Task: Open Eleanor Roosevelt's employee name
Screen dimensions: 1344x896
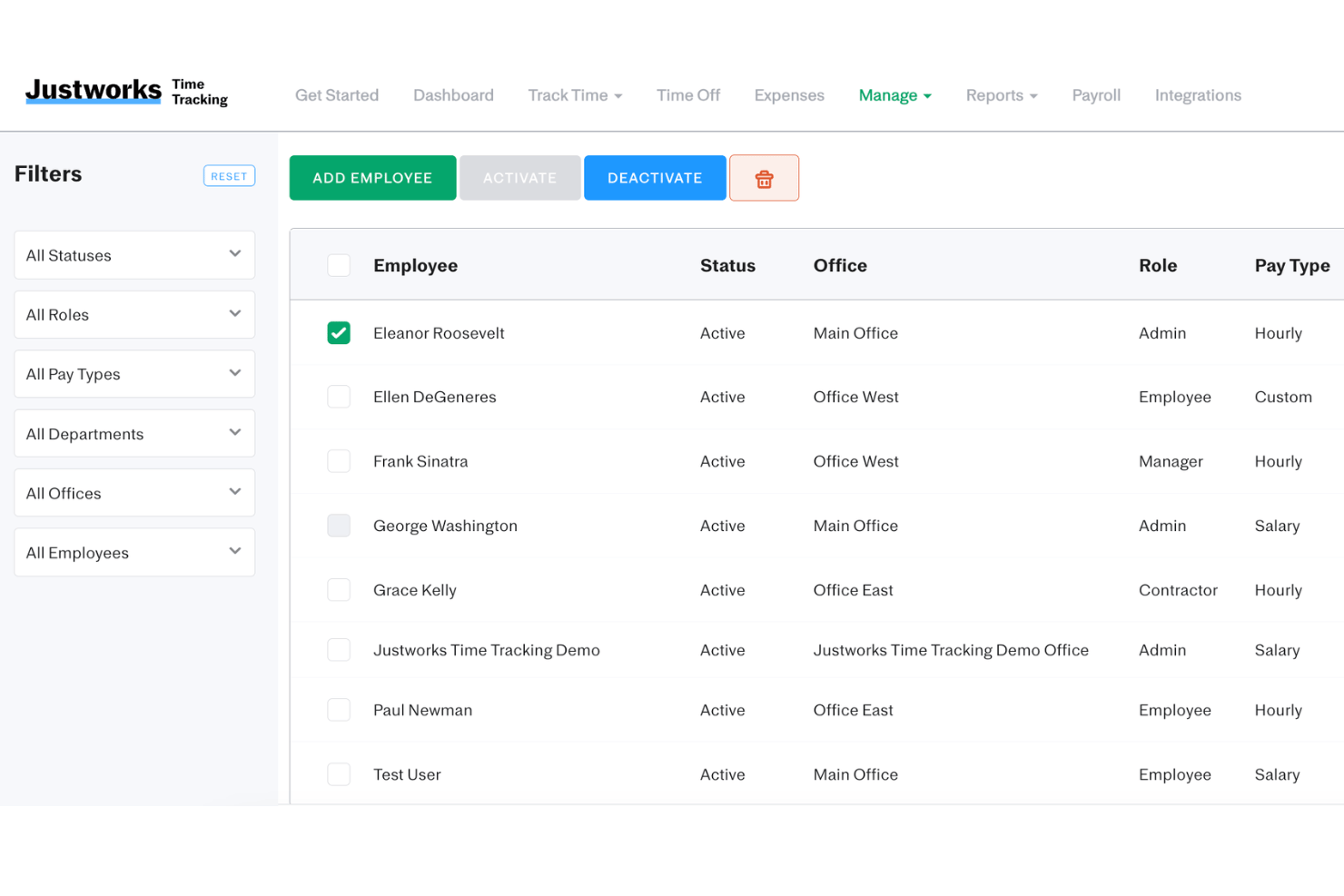Action: click(439, 333)
